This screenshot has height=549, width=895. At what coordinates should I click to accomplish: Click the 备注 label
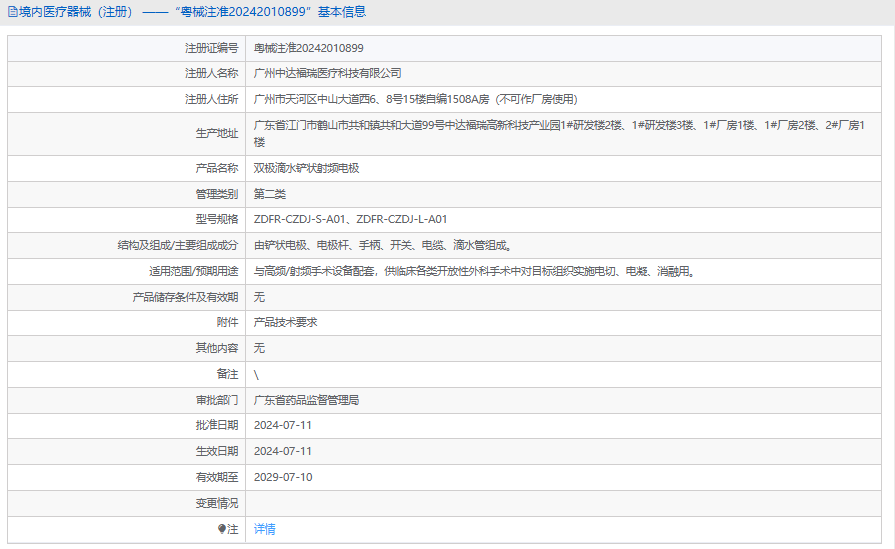(227, 374)
